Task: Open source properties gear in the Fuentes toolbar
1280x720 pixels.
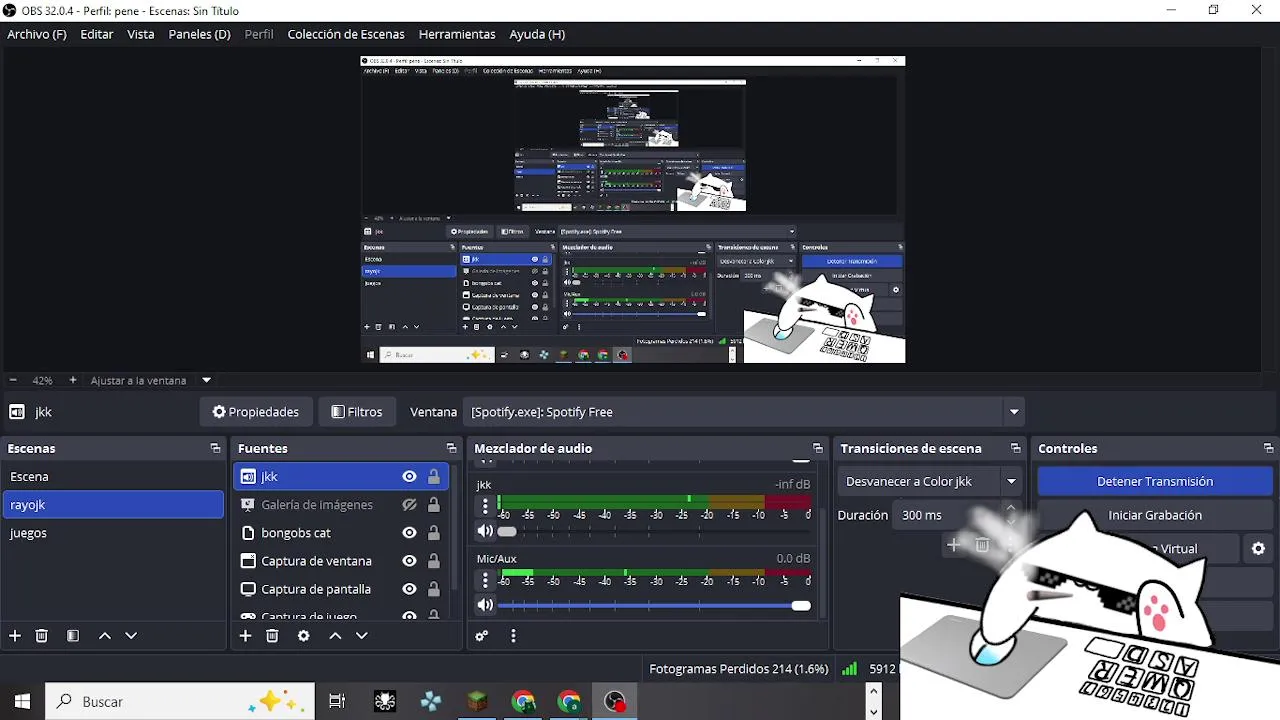Action: (304, 636)
